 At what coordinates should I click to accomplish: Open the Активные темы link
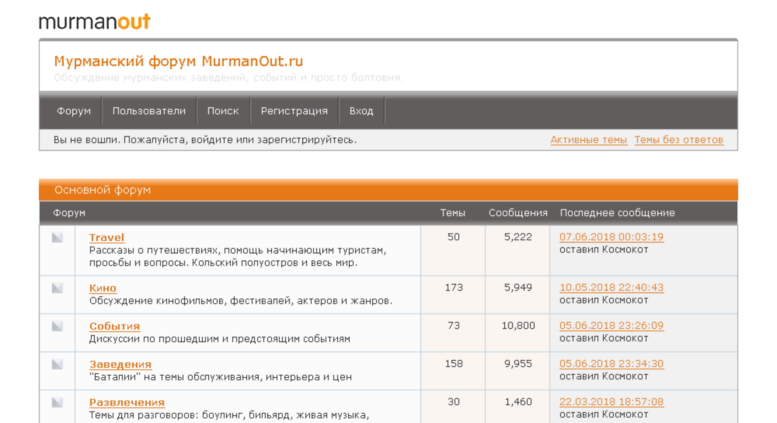tap(589, 140)
